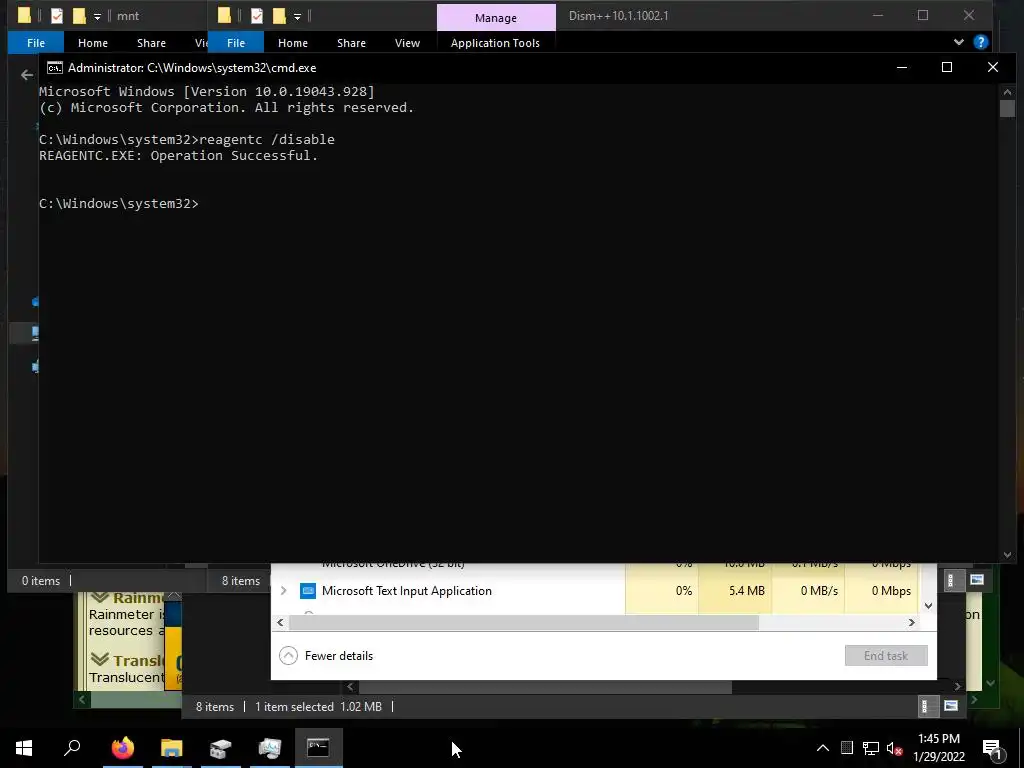This screenshot has height=768, width=1024.
Task: Switch to Home tab in second Explorer
Action: 293,43
